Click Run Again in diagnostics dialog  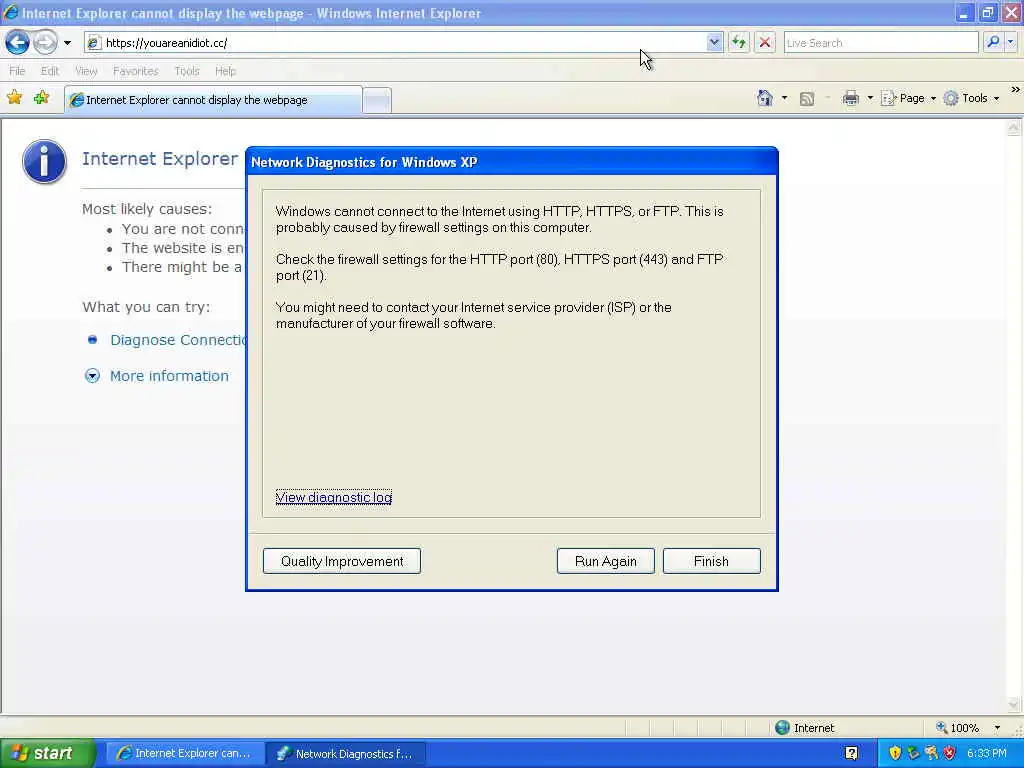point(605,561)
